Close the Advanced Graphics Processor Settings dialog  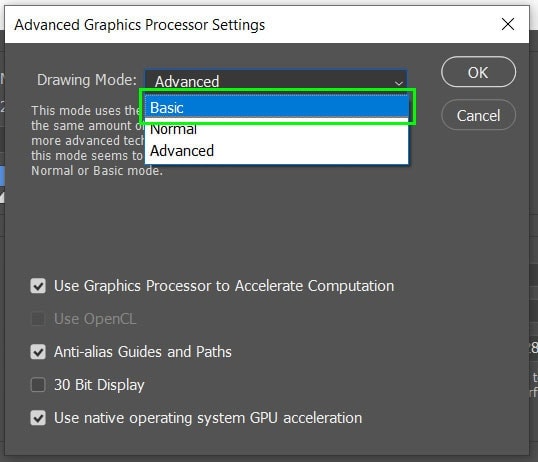pos(507,24)
